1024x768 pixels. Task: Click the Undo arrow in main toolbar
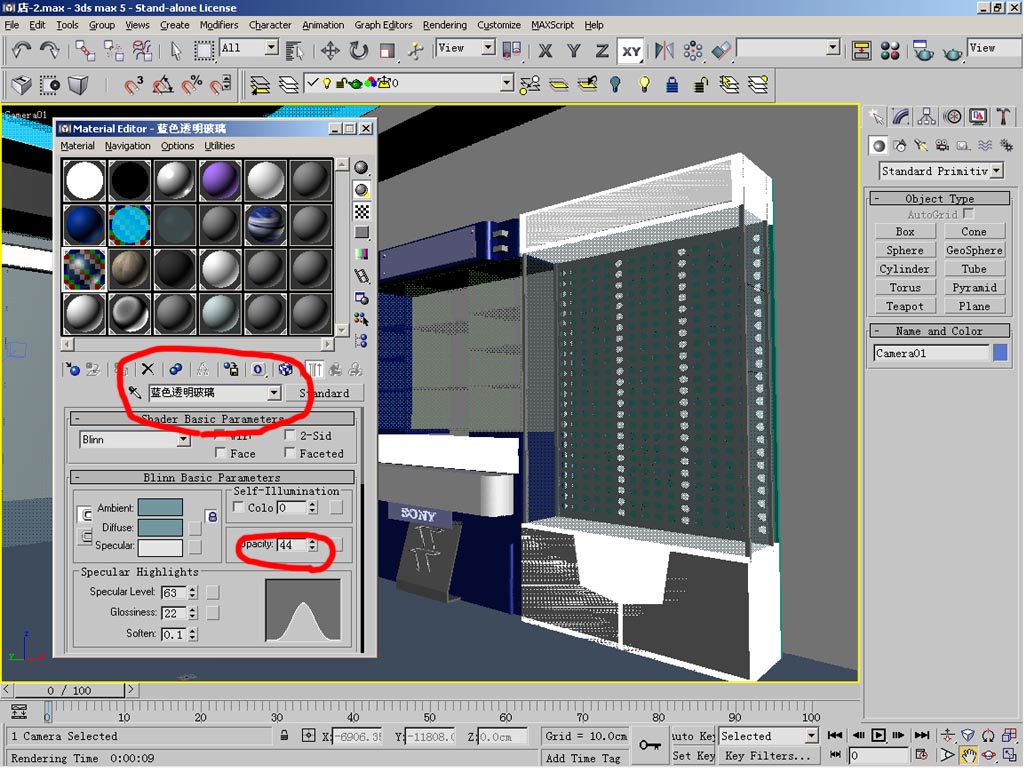[22, 49]
